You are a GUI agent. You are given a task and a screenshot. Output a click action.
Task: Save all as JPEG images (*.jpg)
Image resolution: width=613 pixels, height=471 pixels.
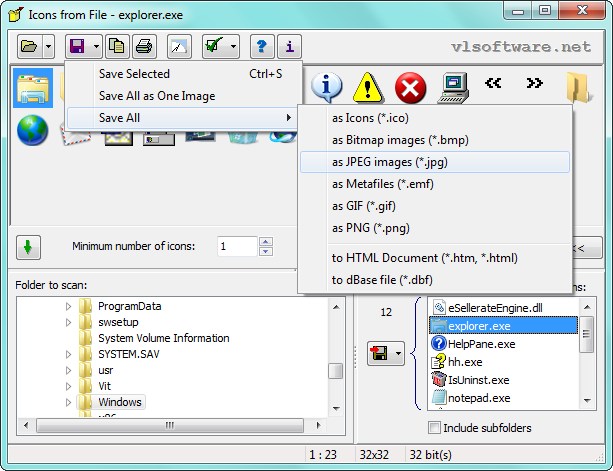pos(435,162)
